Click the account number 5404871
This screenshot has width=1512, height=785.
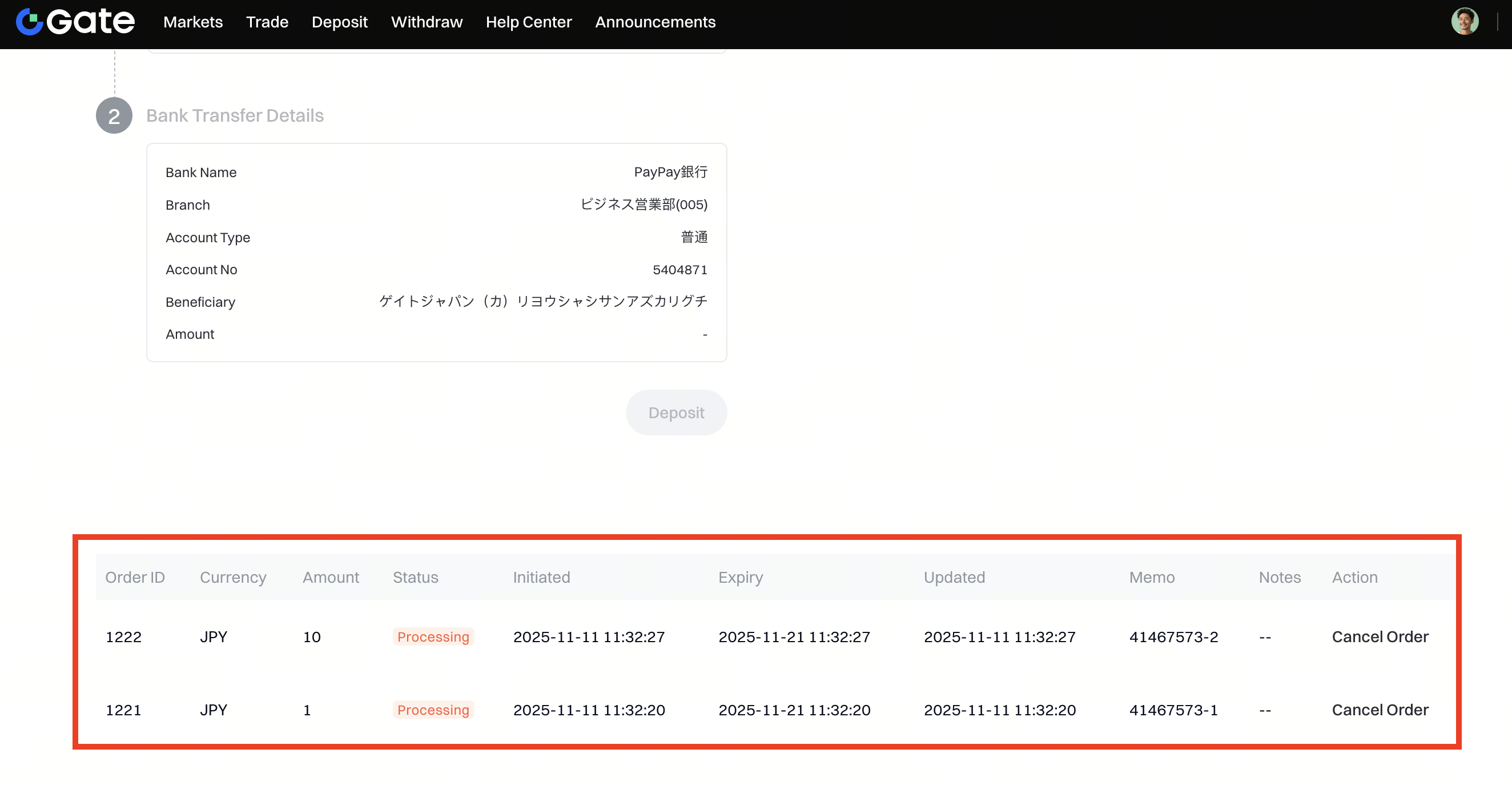(679, 270)
